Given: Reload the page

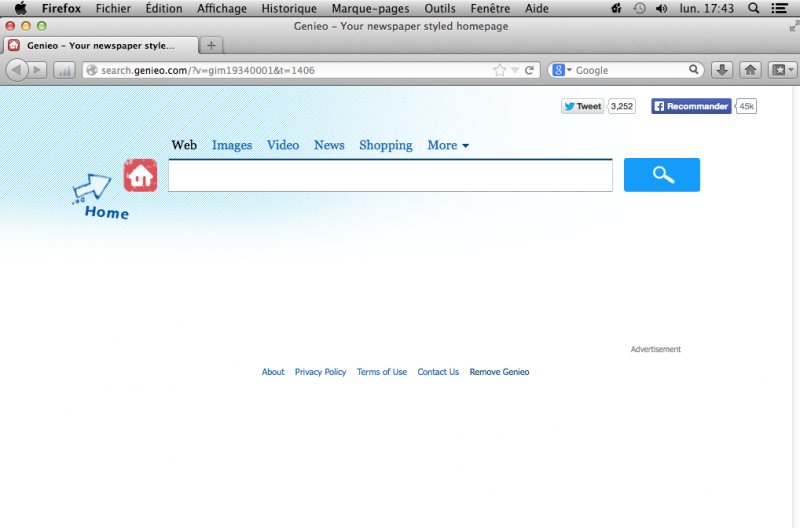Looking at the screenshot, I should (x=529, y=70).
